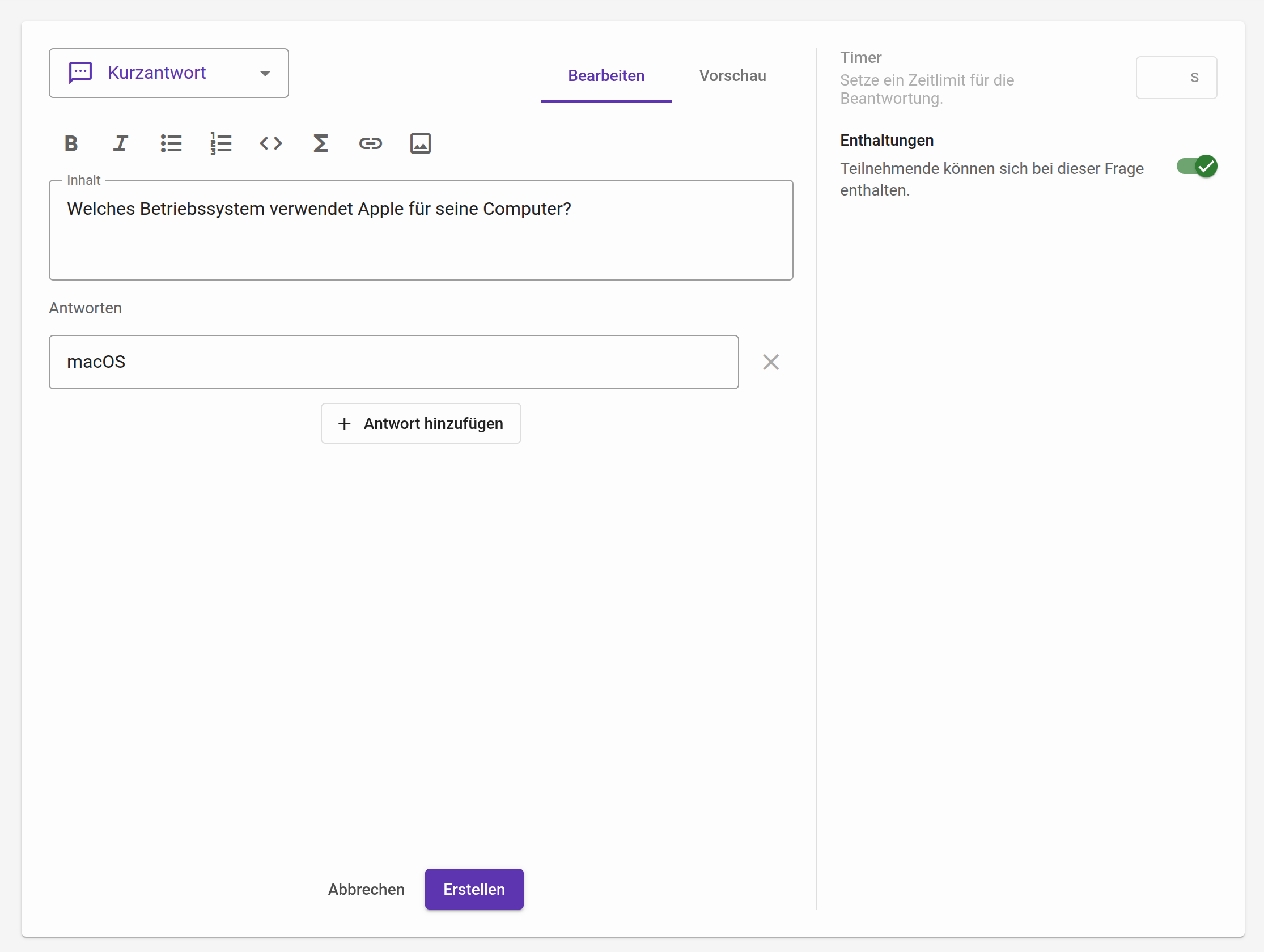Insert an image into content
Image resolution: width=1264 pixels, height=952 pixels.
pos(421,143)
